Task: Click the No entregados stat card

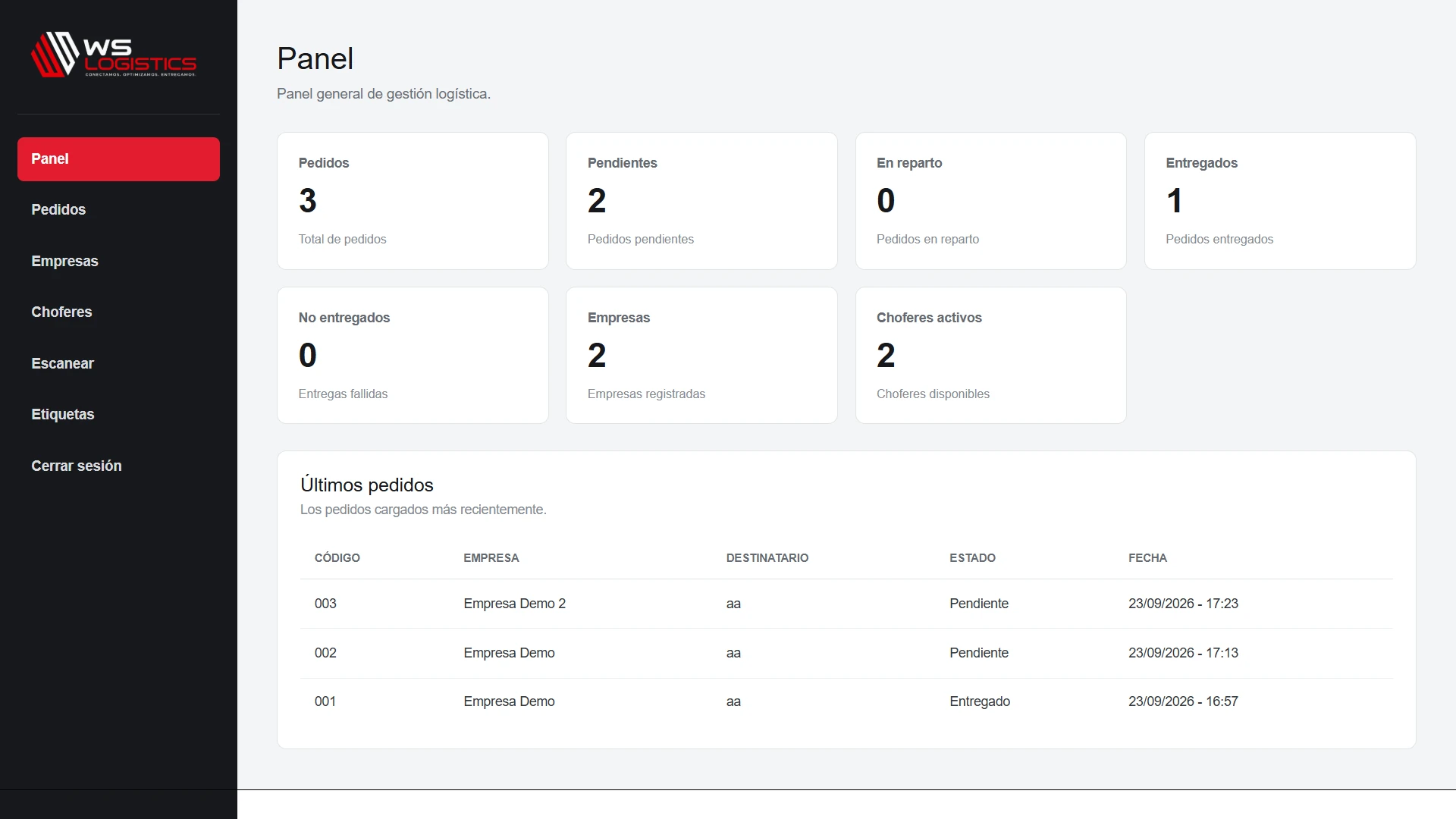Action: tap(413, 356)
